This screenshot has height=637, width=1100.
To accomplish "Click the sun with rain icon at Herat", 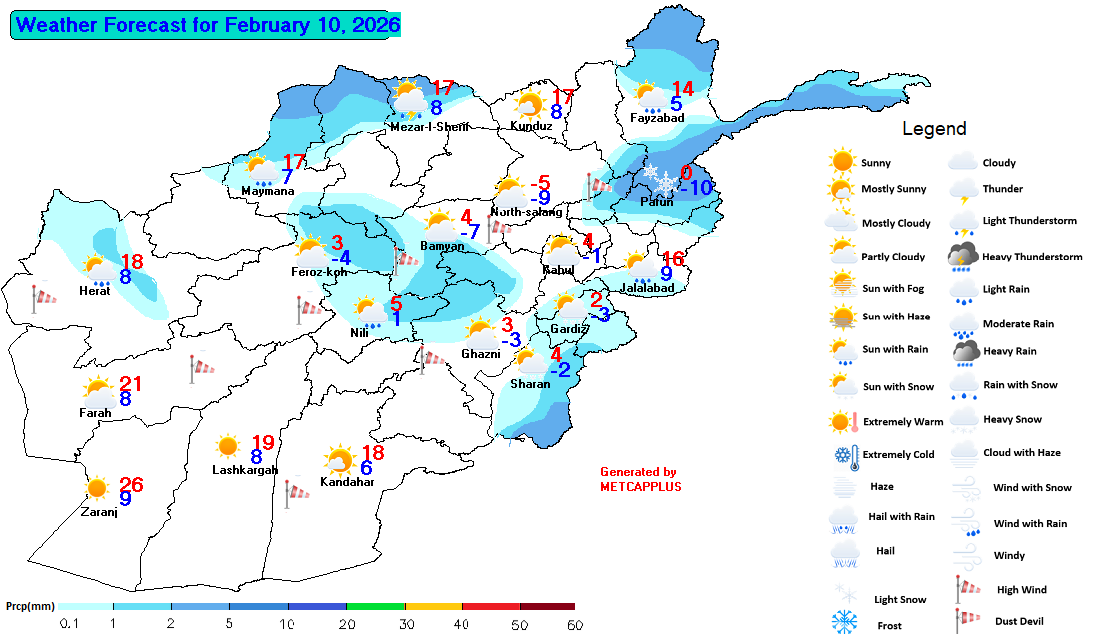I will [99, 269].
